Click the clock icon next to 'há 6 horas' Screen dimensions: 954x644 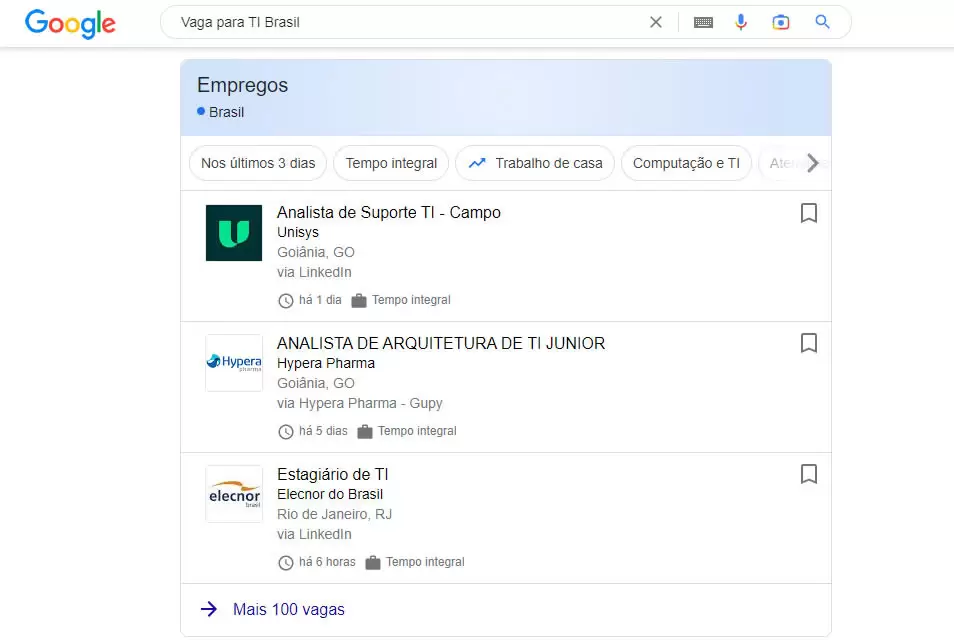(x=285, y=563)
